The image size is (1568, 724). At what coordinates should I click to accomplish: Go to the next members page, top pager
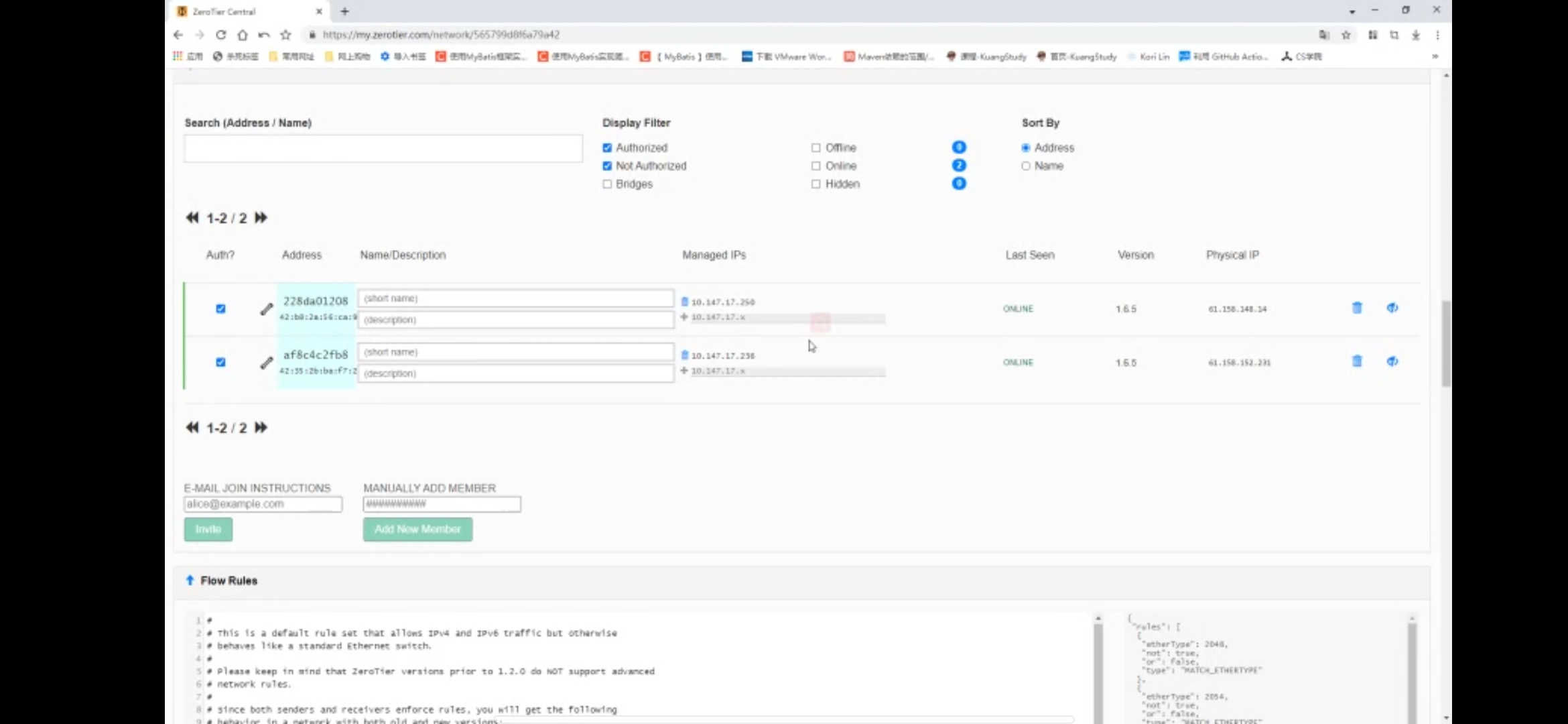261,218
